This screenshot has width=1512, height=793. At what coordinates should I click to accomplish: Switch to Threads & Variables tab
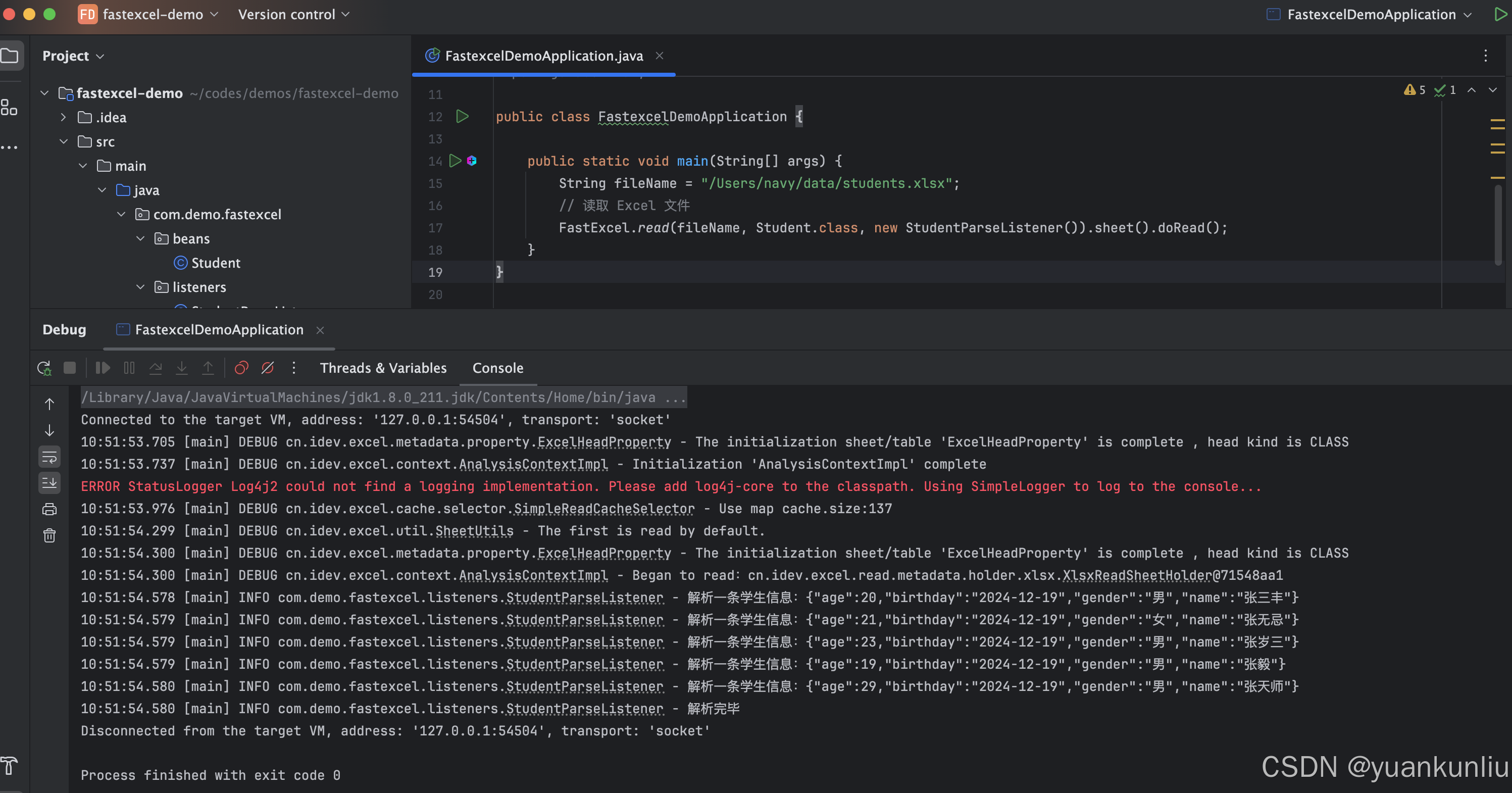(x=383, y=368)
